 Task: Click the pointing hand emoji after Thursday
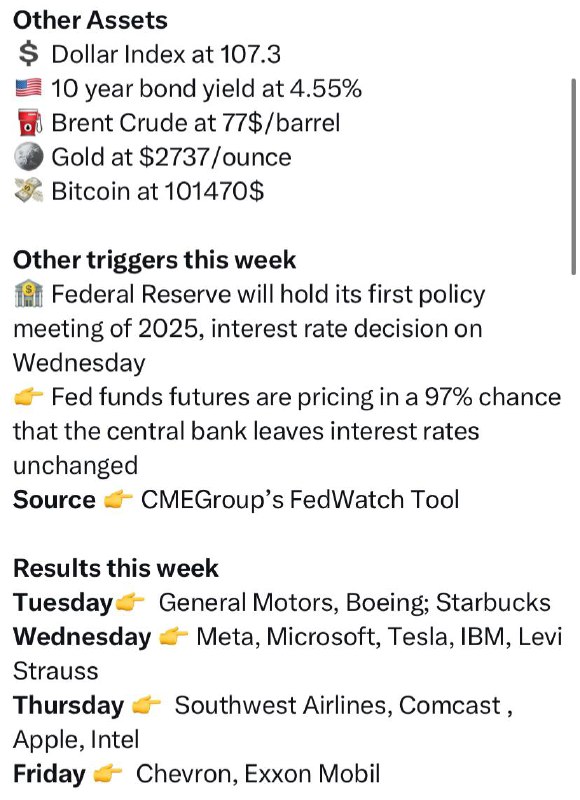tap(146, 706)
